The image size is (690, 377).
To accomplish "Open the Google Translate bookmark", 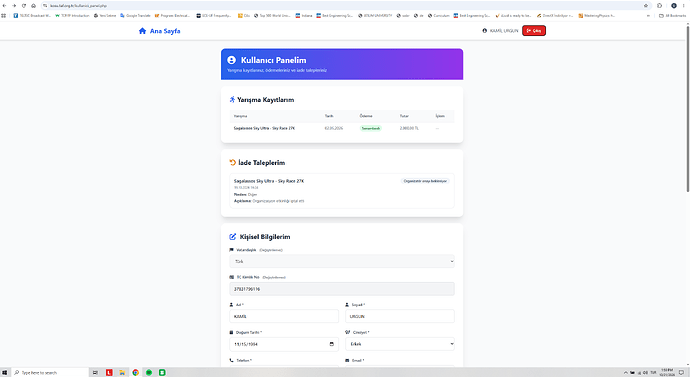I will pos(136,15).
